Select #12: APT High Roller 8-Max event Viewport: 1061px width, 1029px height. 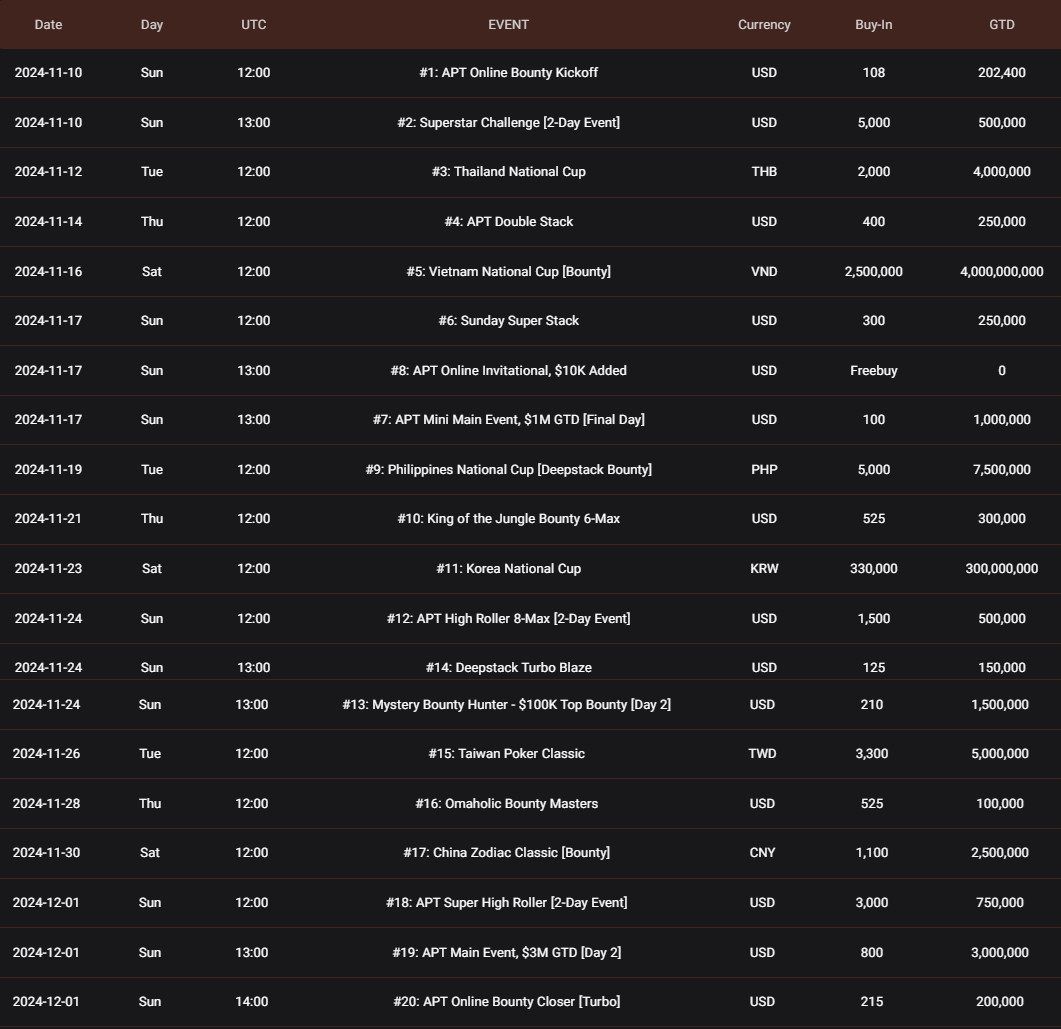pyautogui.click(x=508, y=618)
